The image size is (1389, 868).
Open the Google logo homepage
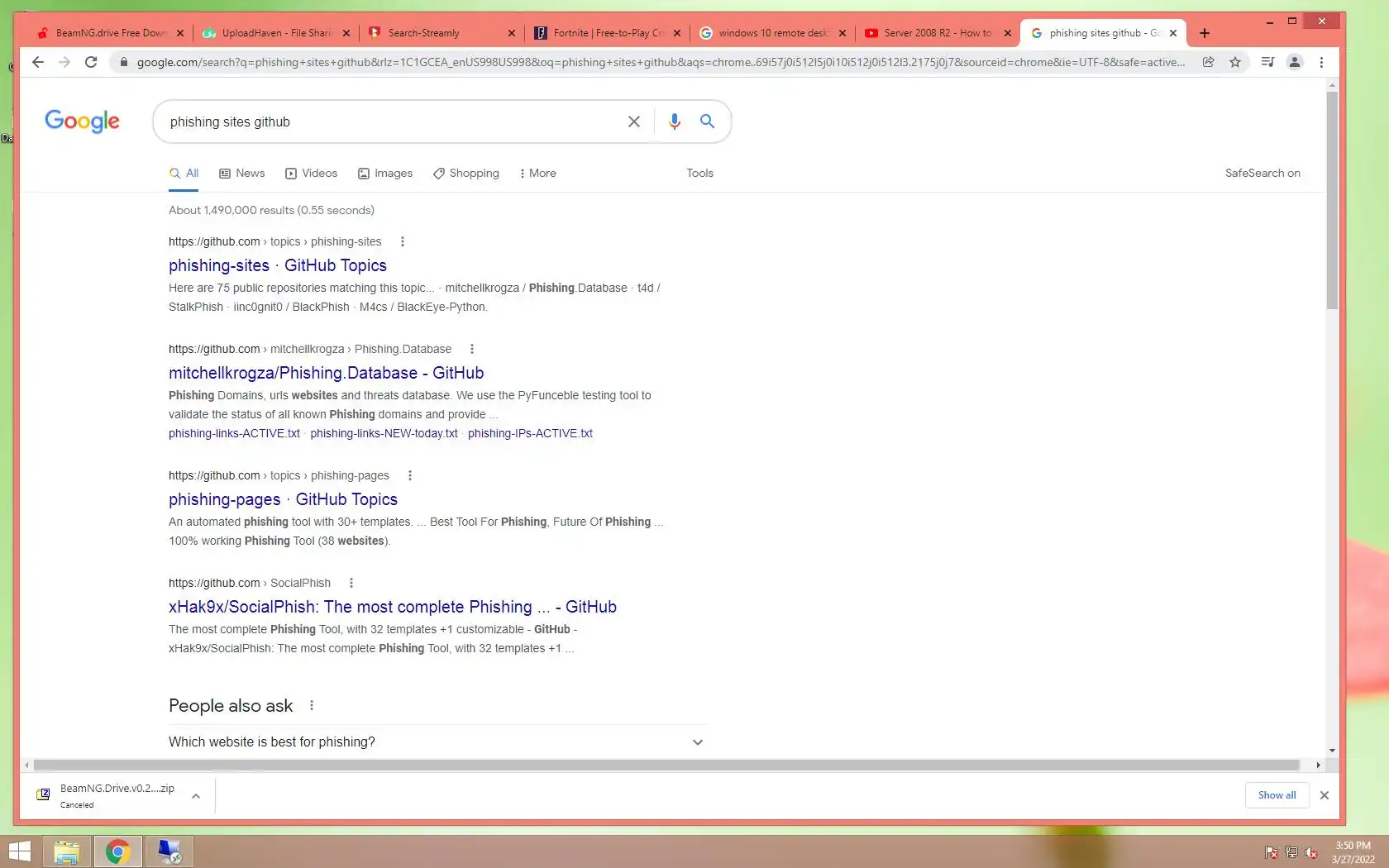(x=82, y=121)
